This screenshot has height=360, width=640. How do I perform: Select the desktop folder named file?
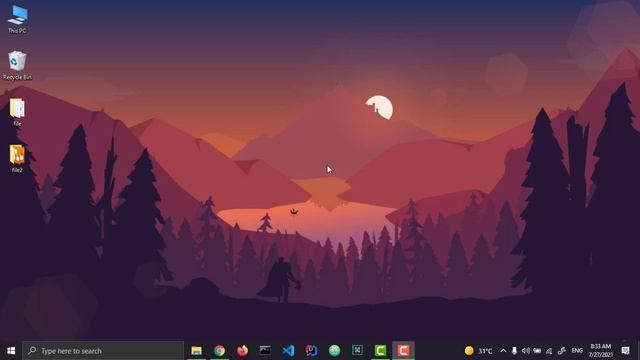(17, 112)
